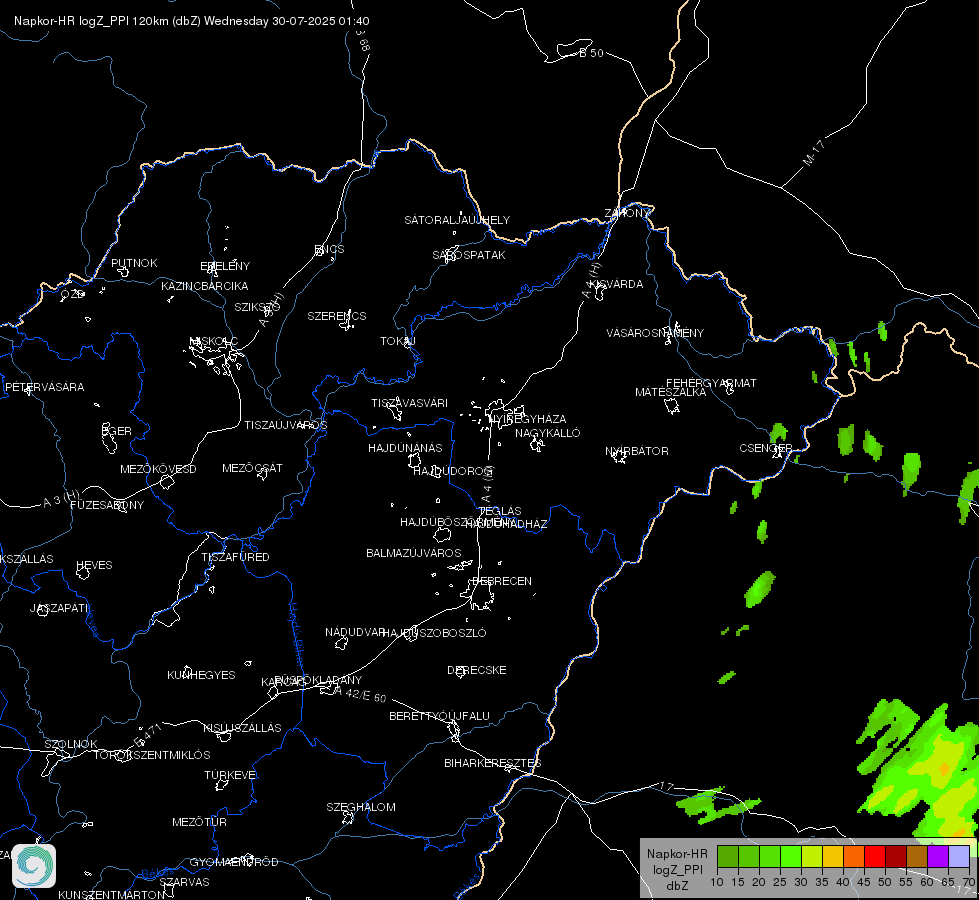The height and width of the screenshot is (900, 979).
Task: Click the EGER city label
Action: tap(117, 431)
